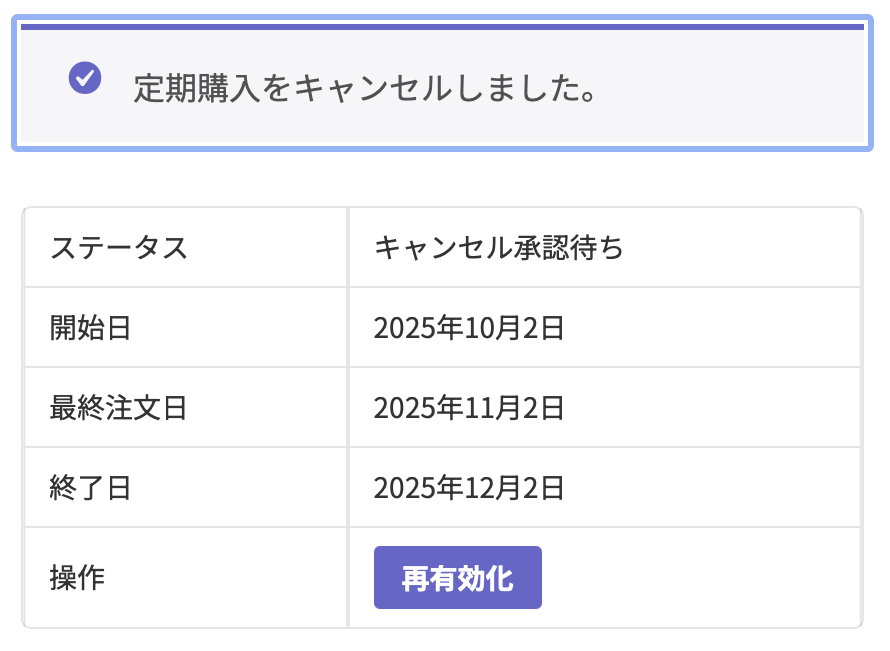Viewport: 890px width, 651px height.
Task: Select the 終了日 row label
Action: [x=91, y=487]
